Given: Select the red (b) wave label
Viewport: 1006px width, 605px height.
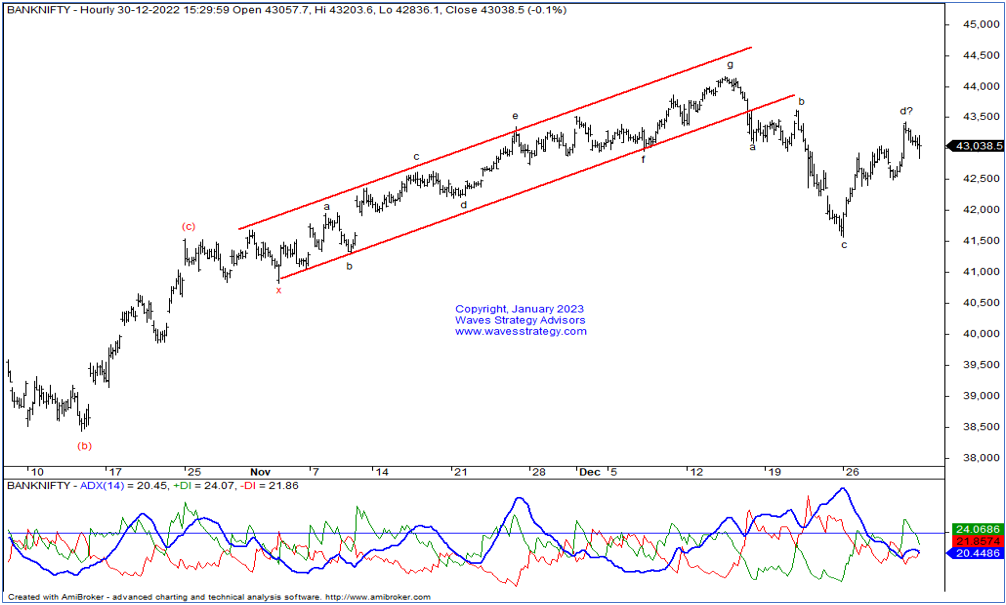Looking at the screenshot, I should point(85,446).
